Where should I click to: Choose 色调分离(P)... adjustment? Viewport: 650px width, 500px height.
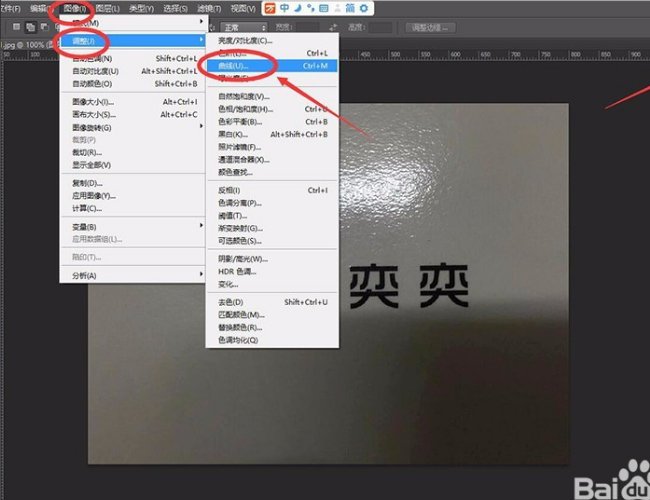[272, 203]
